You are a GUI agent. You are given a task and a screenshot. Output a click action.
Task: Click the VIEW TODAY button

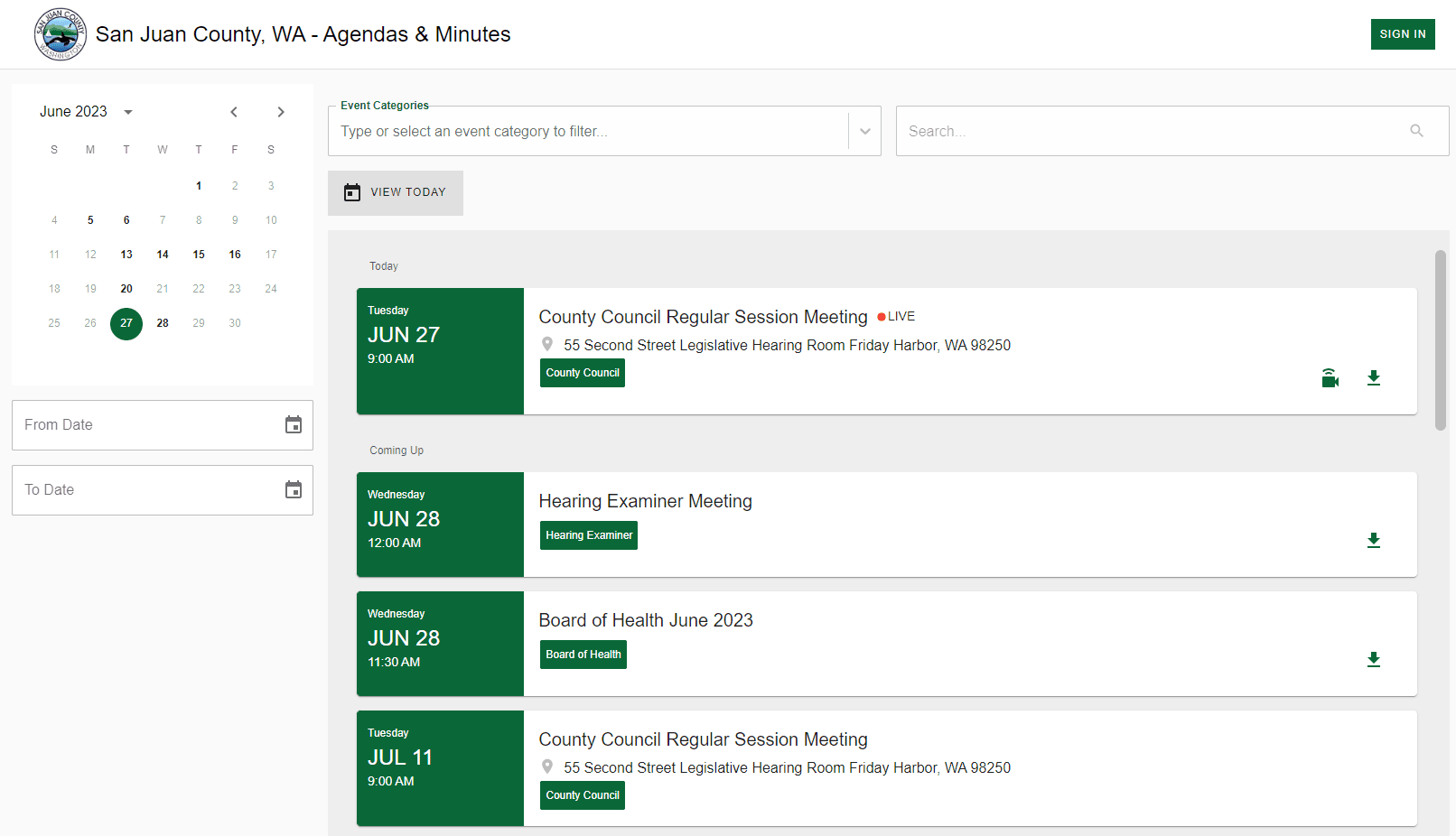[396, 192]
